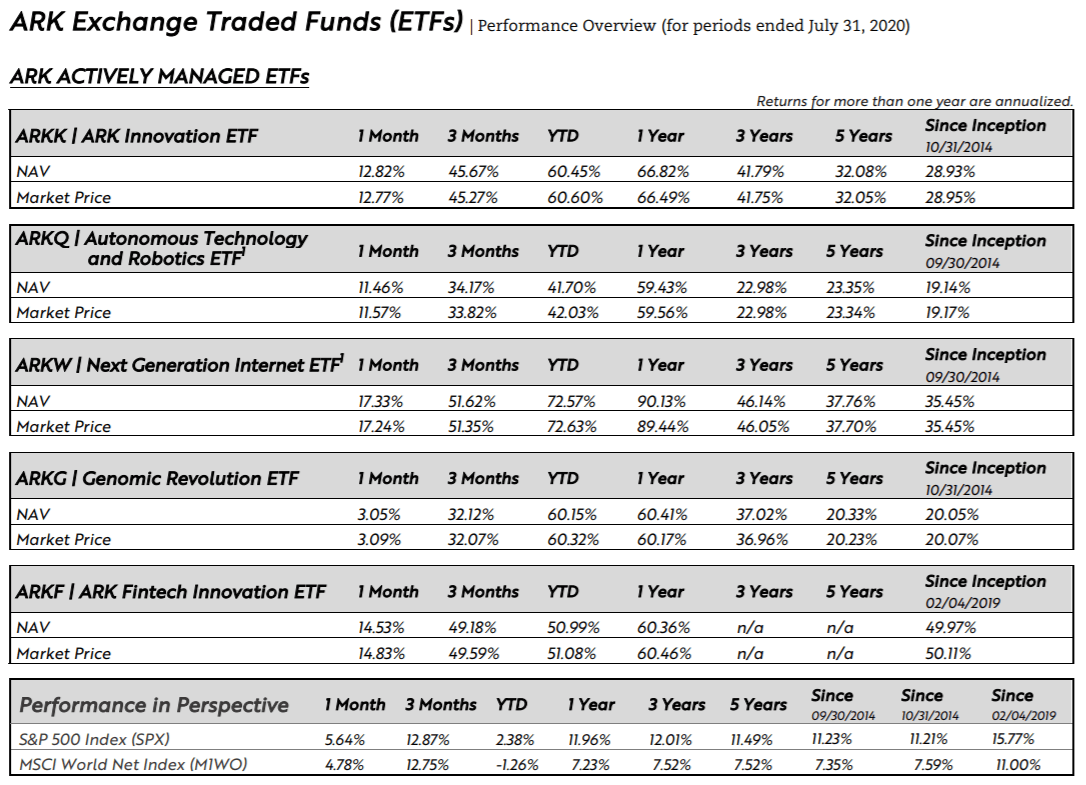Click the ARKG Genomic Revolution ETF title

[157, 478]
